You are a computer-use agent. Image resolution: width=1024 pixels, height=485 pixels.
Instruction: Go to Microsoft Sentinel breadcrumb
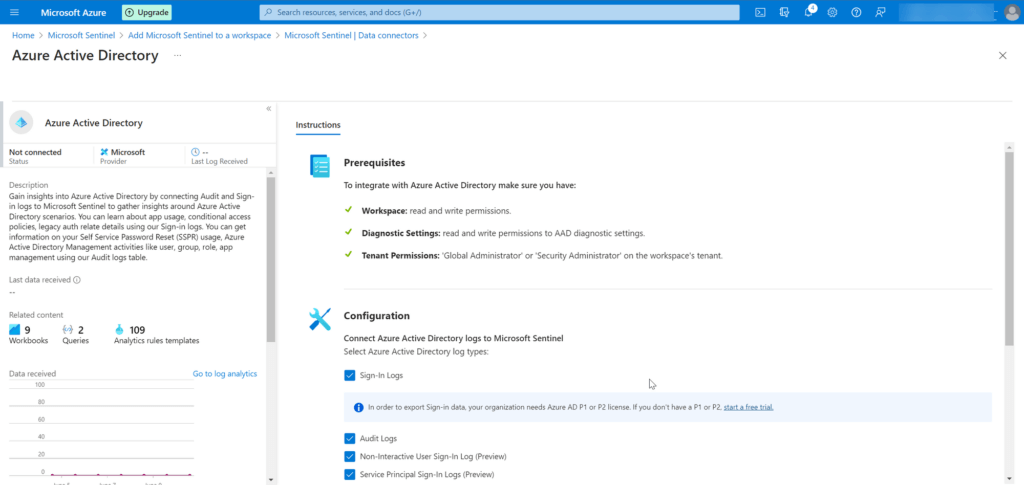[x=82, y=35]
